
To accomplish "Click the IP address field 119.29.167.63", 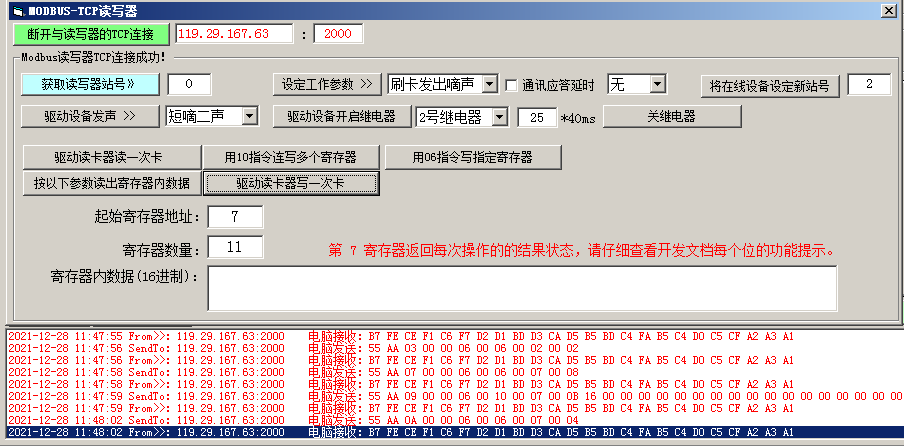I will (235, 34).
